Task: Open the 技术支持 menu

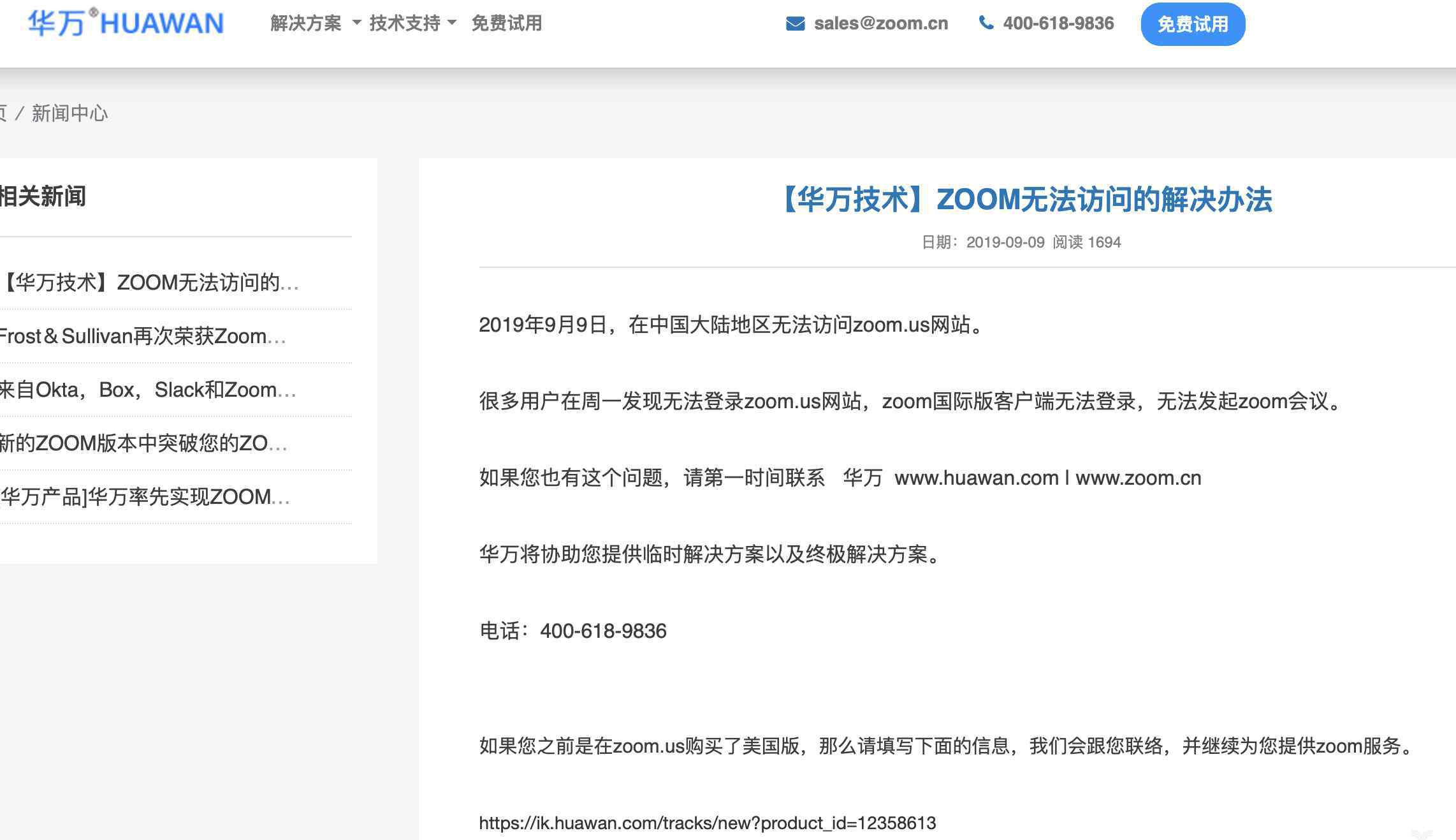Action: tap(404, 24)
